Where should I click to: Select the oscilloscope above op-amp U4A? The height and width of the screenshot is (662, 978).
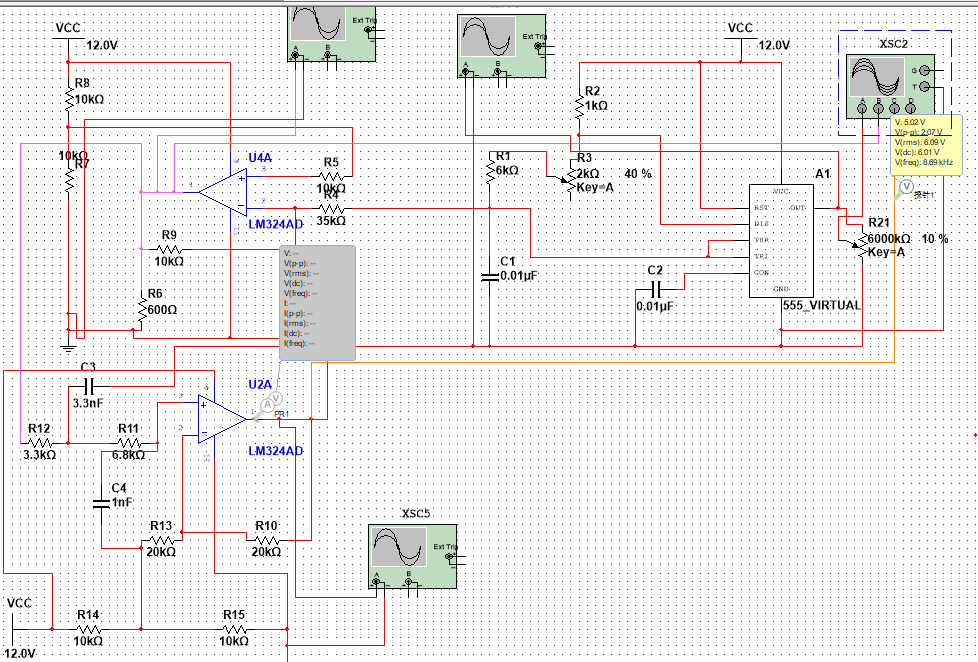pos(332,33)
